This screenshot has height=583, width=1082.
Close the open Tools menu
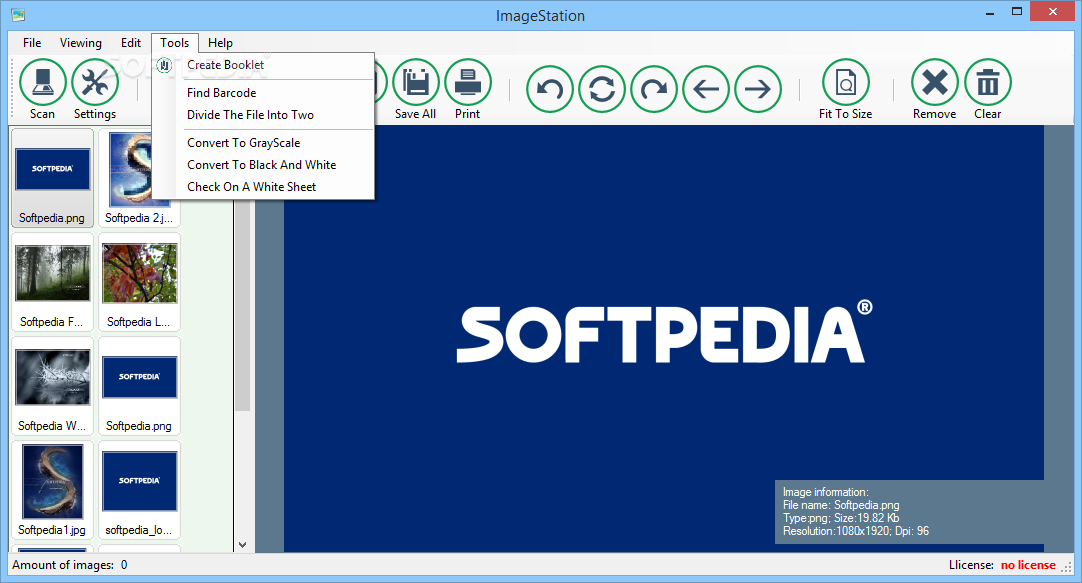(x=175, y=43)
